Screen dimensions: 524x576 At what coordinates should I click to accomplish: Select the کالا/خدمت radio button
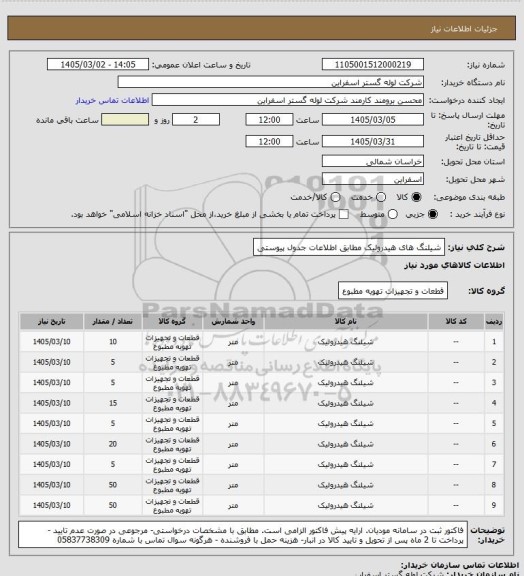(335, 197)
